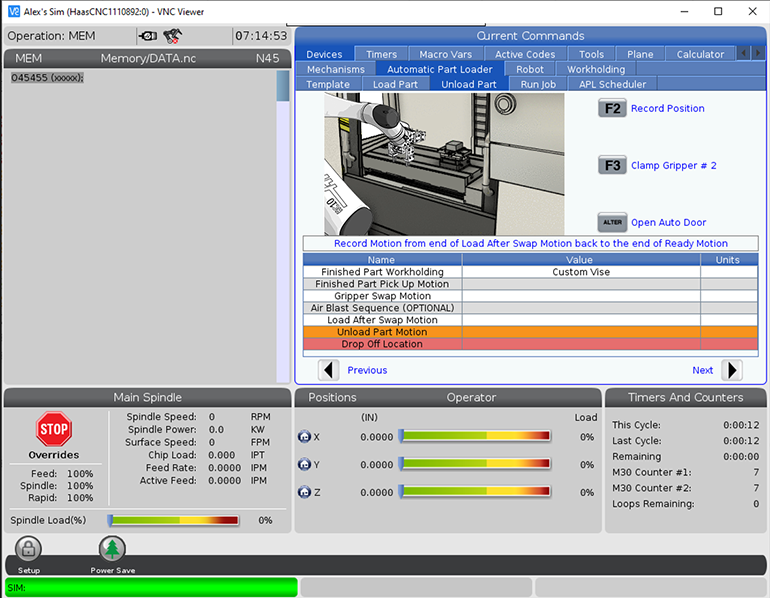Open the Macro Vars tab
This screenshot has width=770, height=598.
pos(446,54)
